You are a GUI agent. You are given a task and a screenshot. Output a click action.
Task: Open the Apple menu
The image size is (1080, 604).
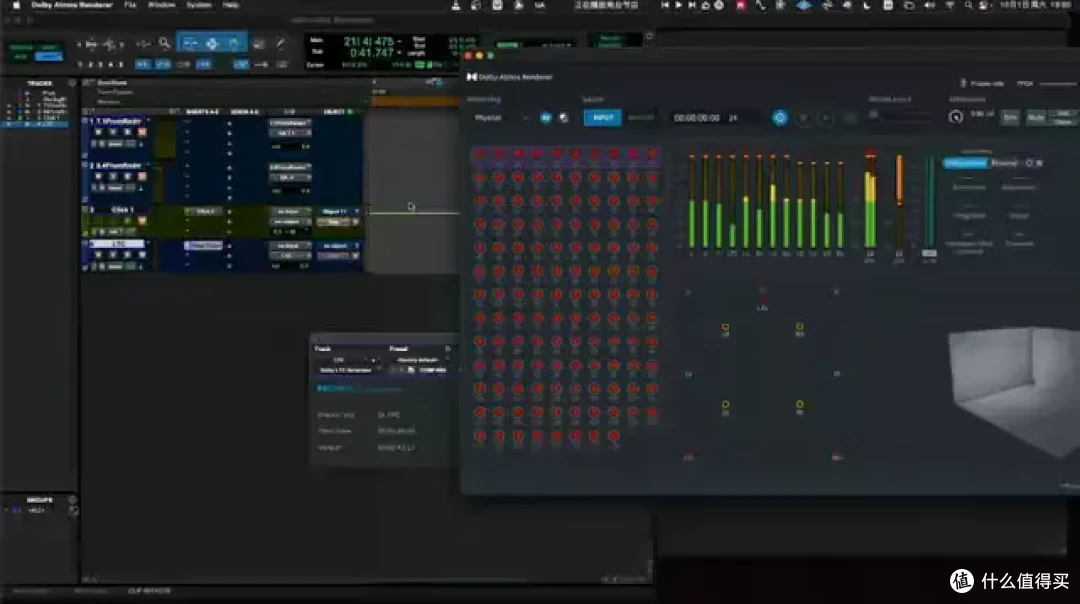(16, 5)
